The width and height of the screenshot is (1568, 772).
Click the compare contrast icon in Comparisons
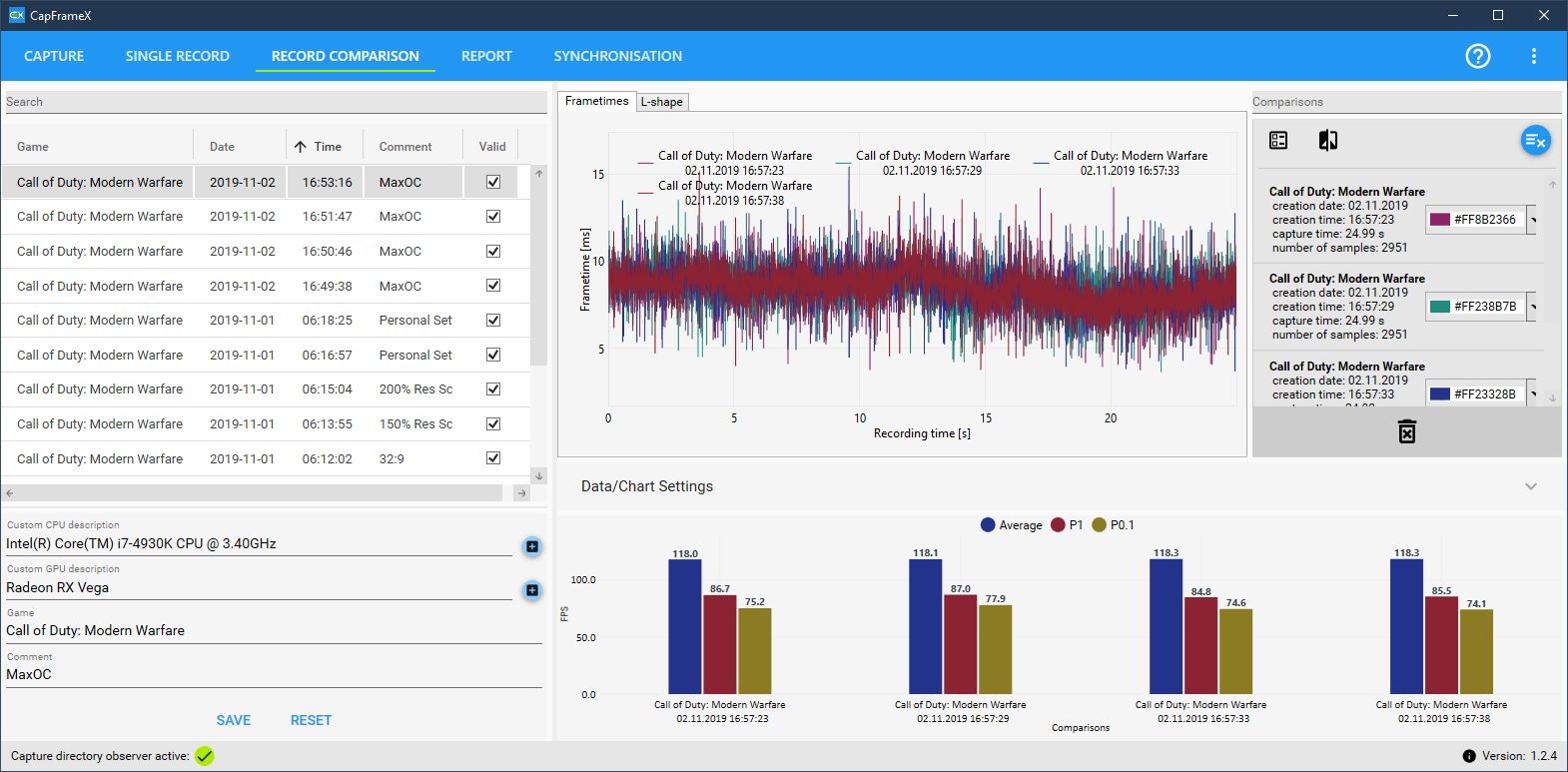point(1328,140)
